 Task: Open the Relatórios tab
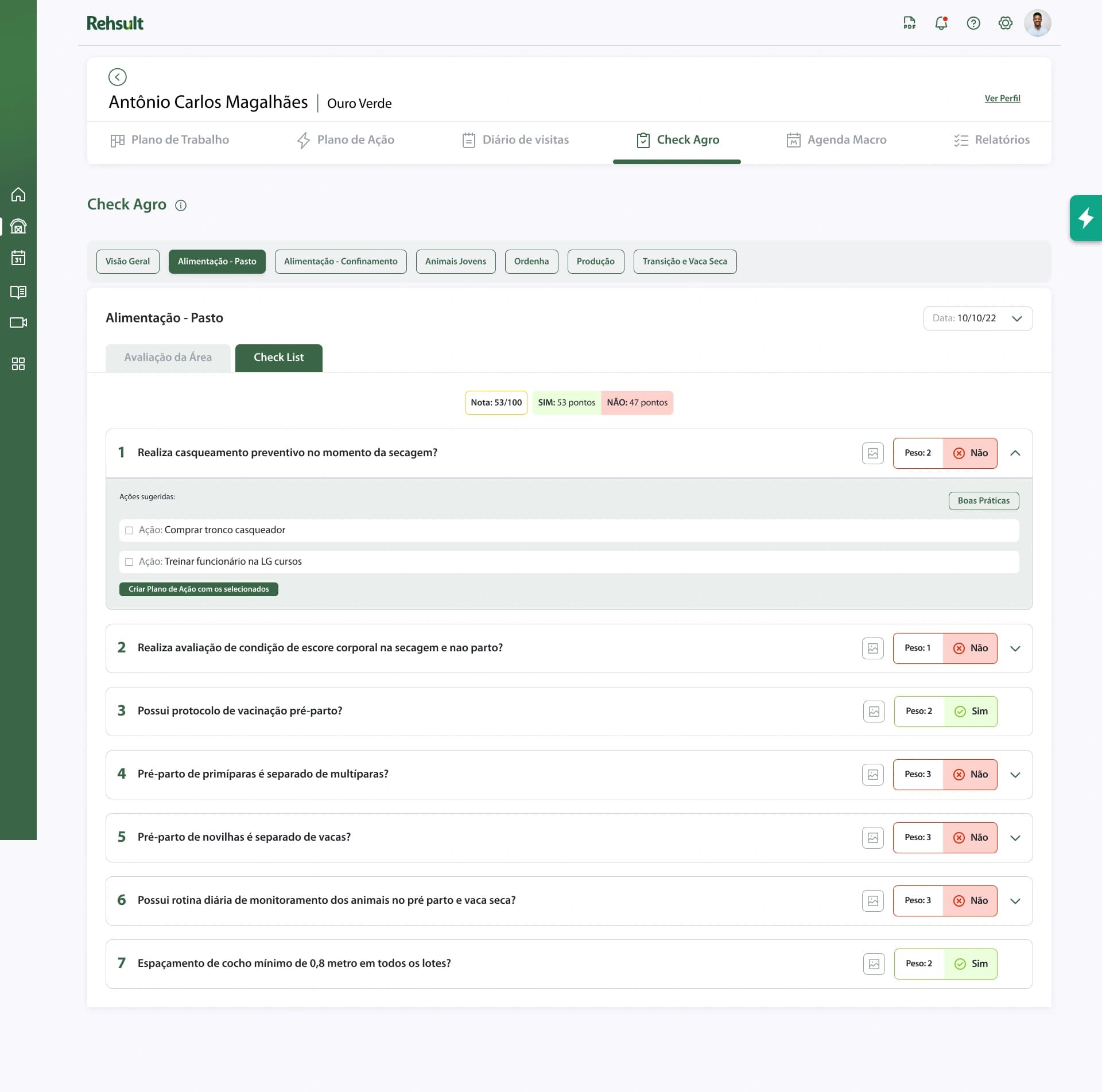(992, 140)
